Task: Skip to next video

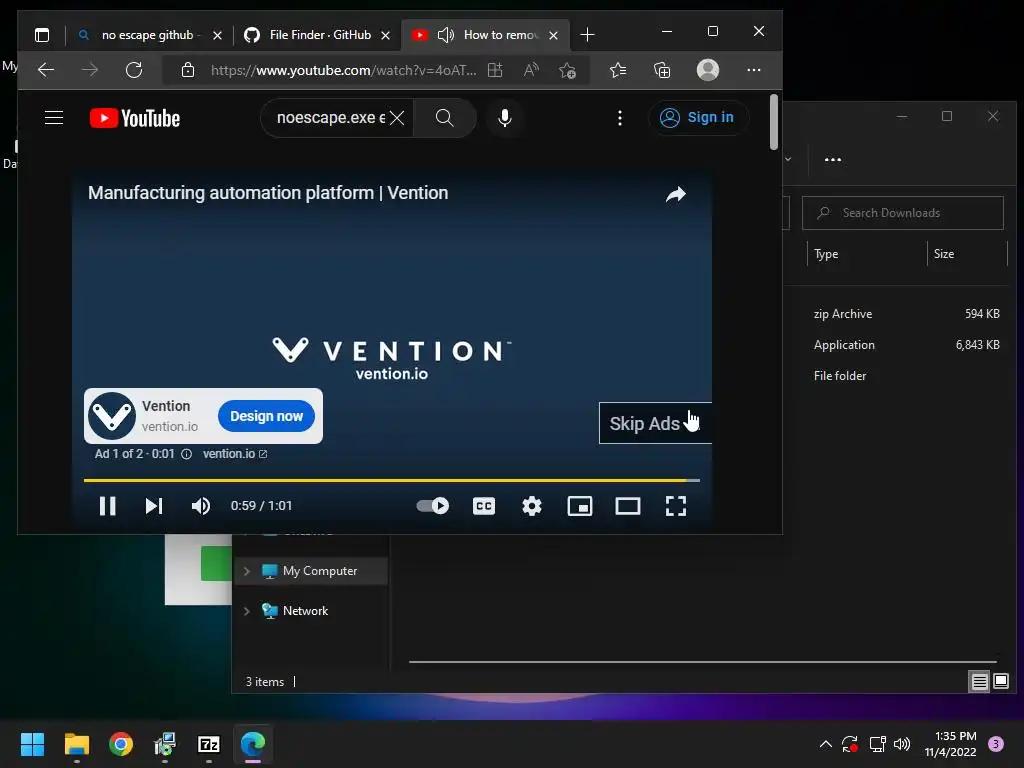Action: click(x=154, y=505)
